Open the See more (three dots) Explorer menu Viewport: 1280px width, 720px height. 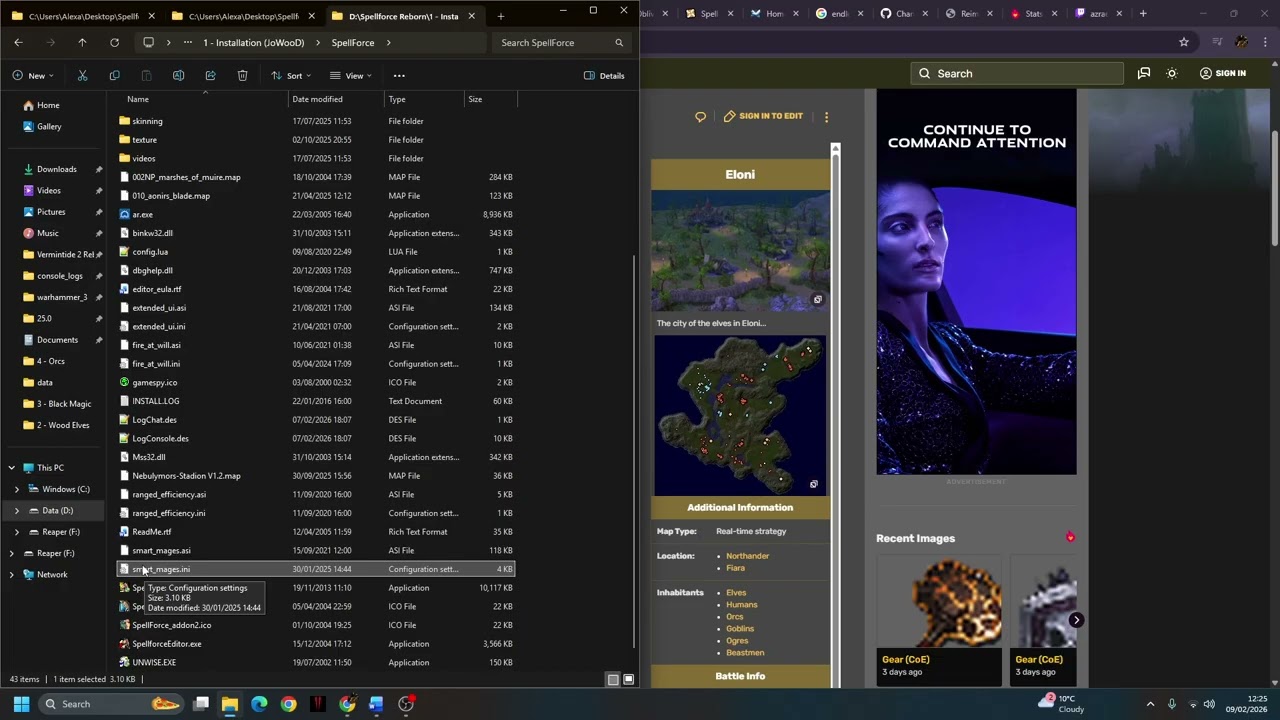coord(399,76)
